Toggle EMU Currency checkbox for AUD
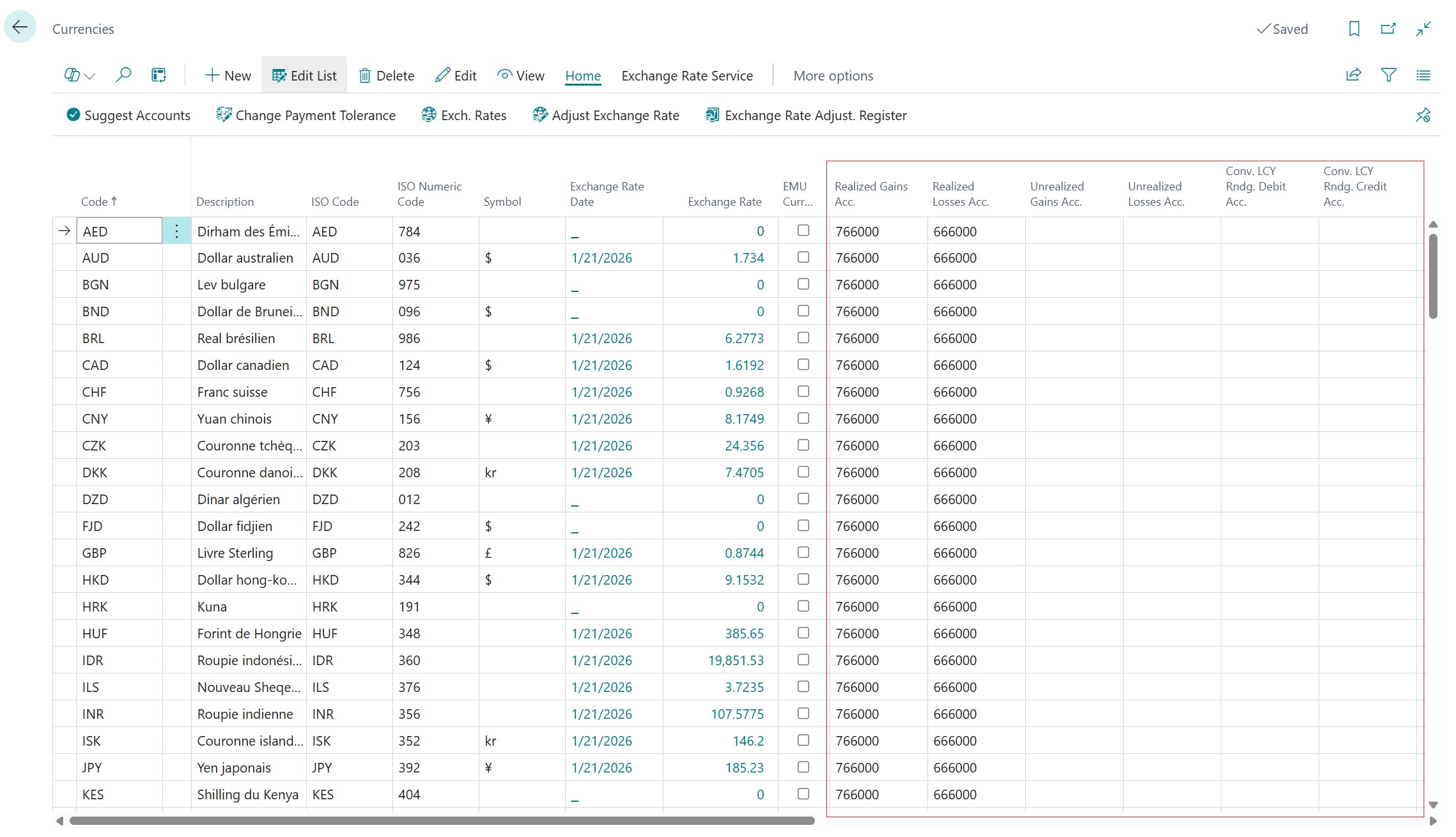The width and height of the screenshot is (1456, 837). point(803,257)
